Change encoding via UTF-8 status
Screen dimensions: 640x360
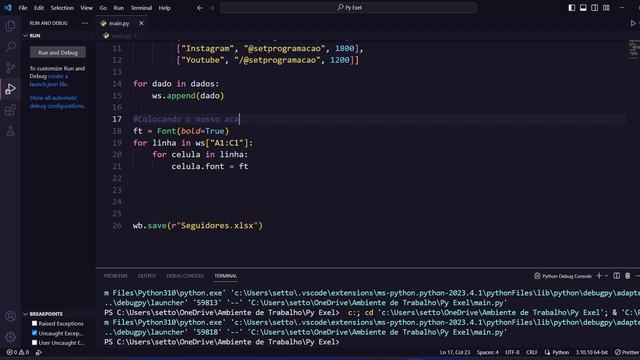click(x=512, y=352)
